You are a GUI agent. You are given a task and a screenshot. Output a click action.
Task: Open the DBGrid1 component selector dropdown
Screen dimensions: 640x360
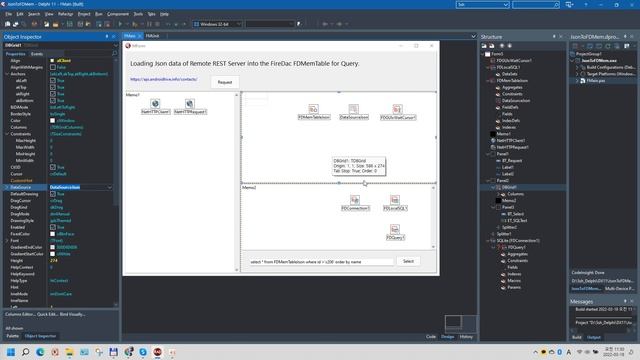click(x=115, y=45)
